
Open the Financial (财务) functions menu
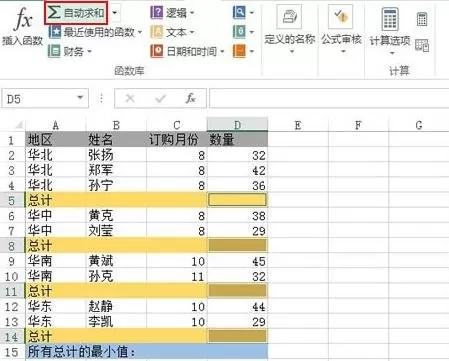tap(70, 51)
